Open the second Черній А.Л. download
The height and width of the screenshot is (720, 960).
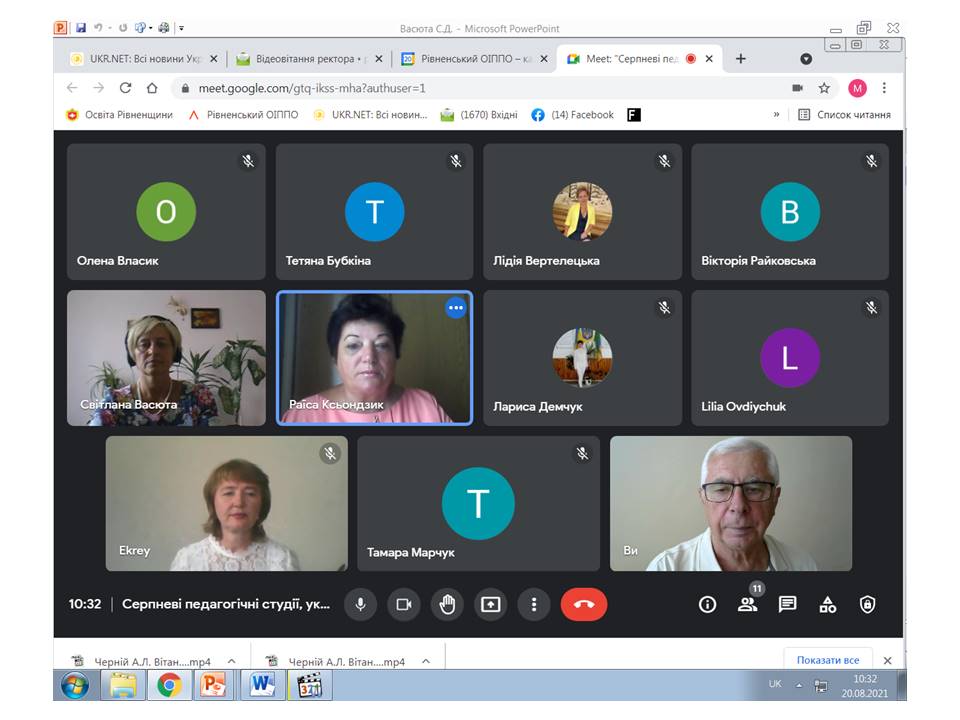click(x=337, y=662)
